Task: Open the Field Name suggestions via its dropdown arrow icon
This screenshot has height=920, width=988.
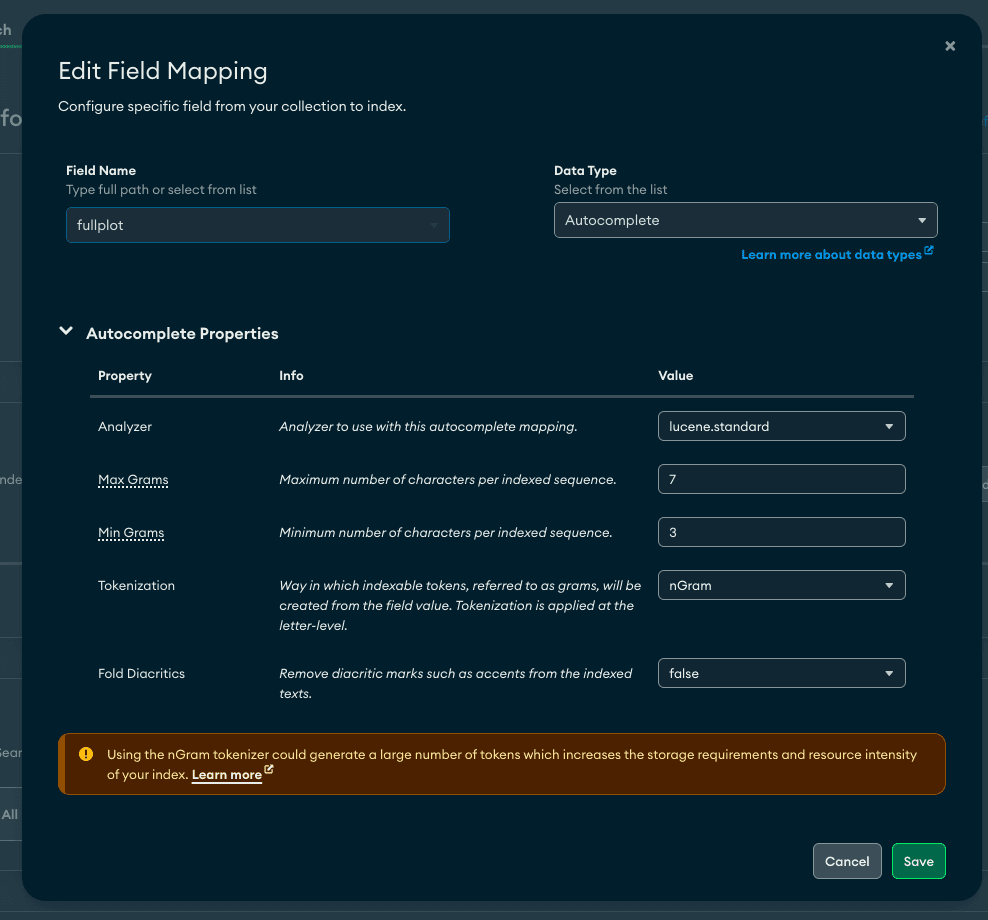Action: point(433,225)
